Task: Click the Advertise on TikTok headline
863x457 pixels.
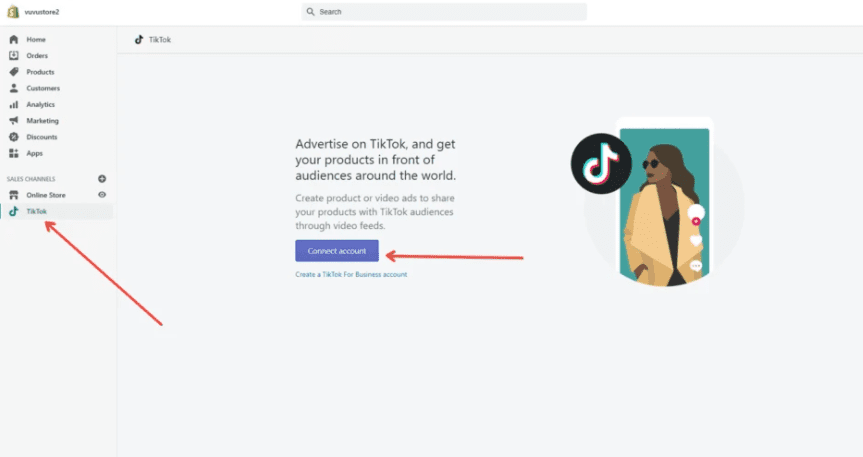Action: pos(375,160)
